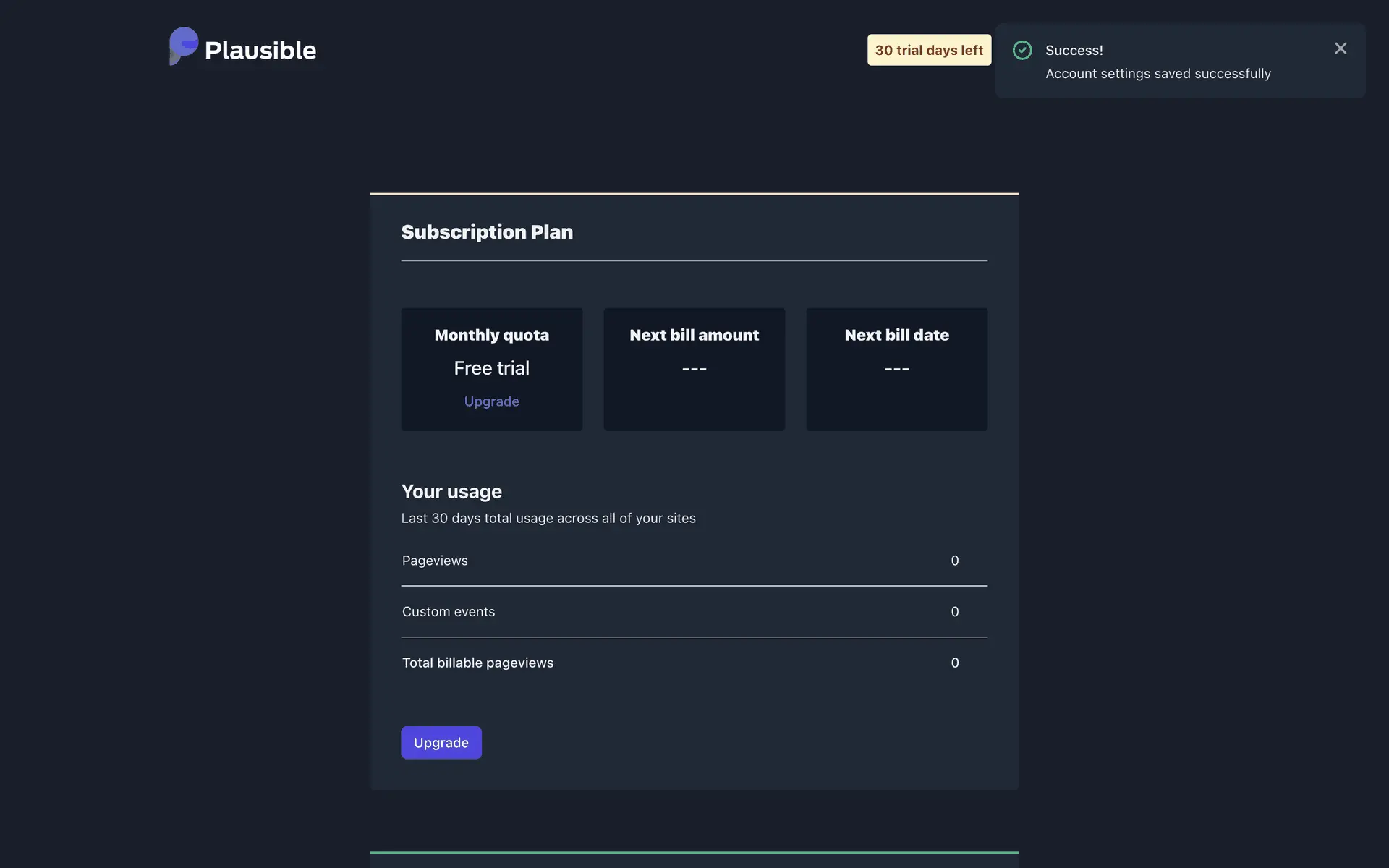Click the Custom events usage row label

[449, 612]
